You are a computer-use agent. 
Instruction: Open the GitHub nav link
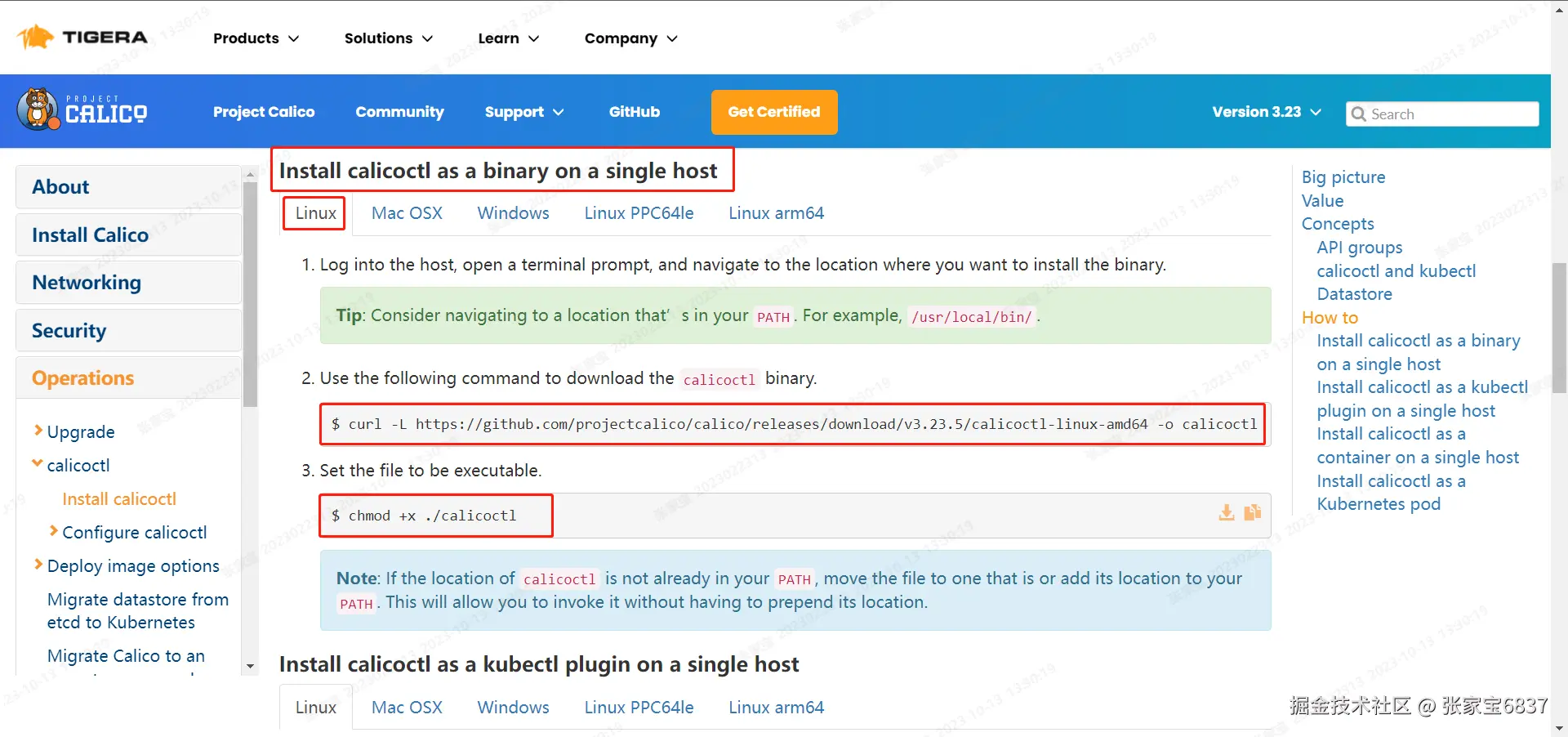[x=635, y=112]
